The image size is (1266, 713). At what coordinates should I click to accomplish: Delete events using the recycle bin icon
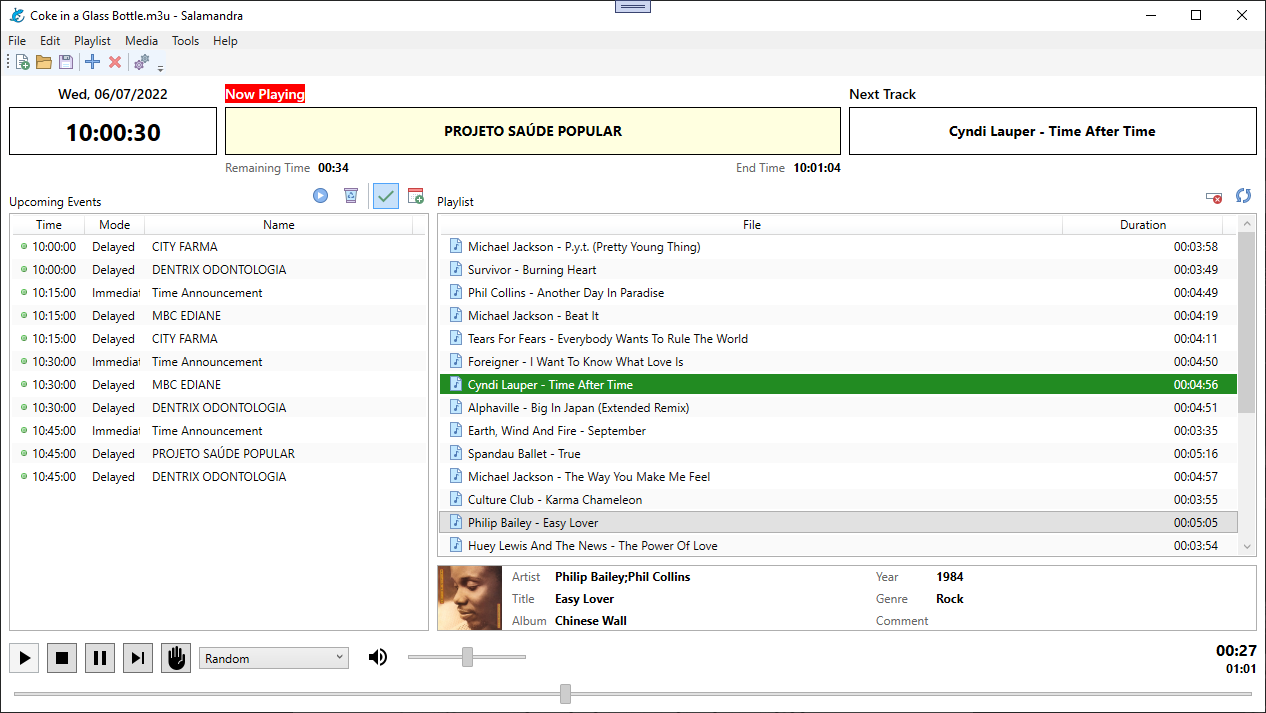coord(351,196)
